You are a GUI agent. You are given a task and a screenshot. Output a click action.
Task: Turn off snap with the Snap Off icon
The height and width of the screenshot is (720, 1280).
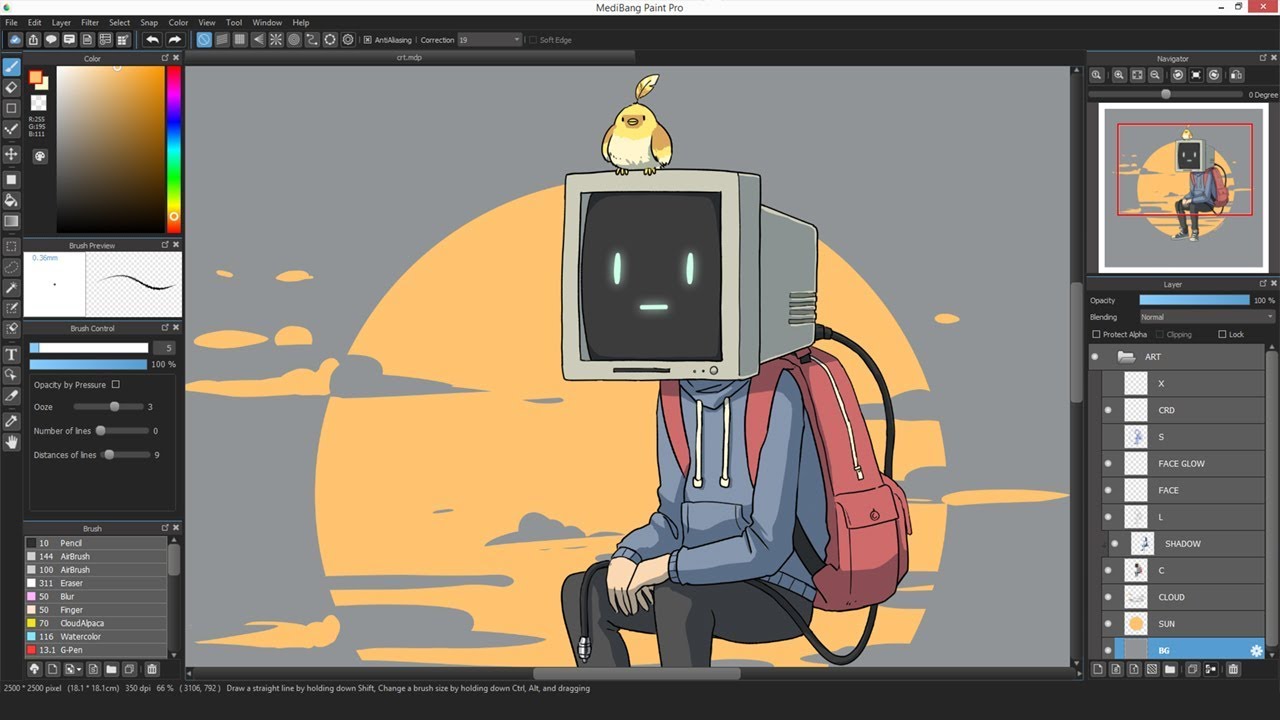point(204,40)
